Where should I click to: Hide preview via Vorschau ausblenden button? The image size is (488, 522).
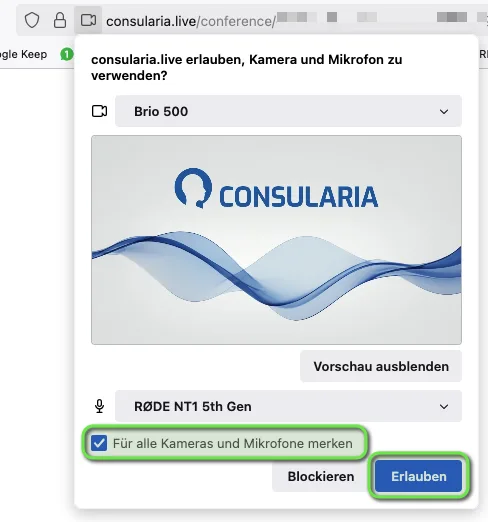381,366
